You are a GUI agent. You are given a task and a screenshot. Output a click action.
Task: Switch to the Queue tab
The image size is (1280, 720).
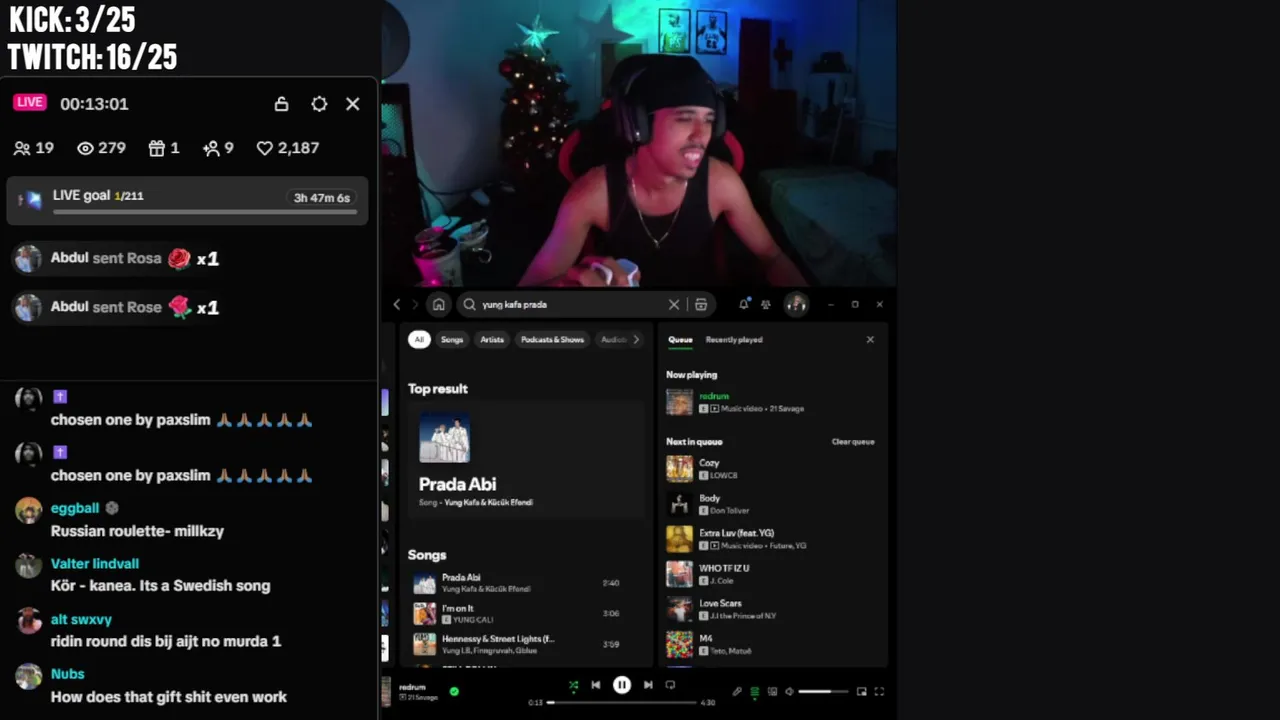tap(680, 340)
